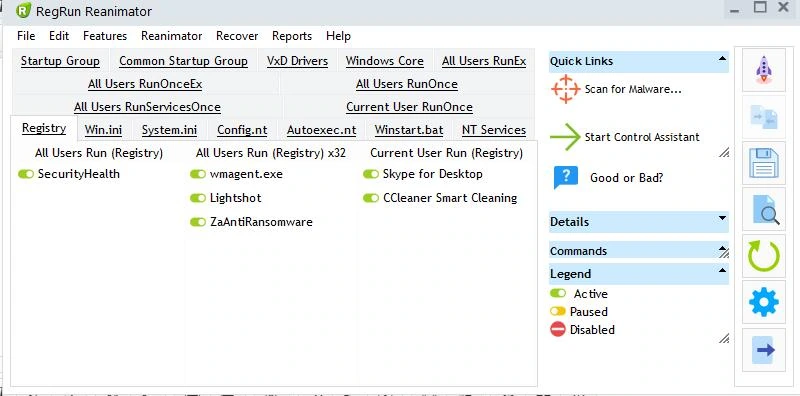Open the Recover menu
The width and height of the screenshot is (800, 396).
[x=237, y=36]
